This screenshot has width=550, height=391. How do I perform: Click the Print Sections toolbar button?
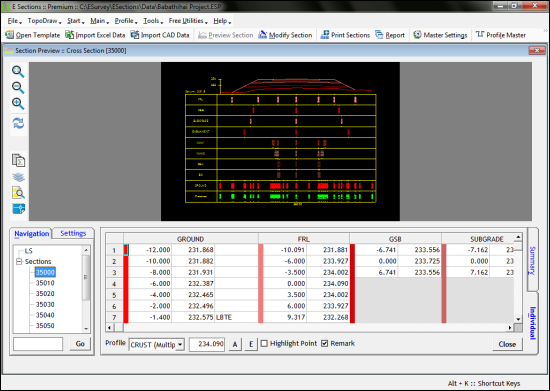coord(345,35)
